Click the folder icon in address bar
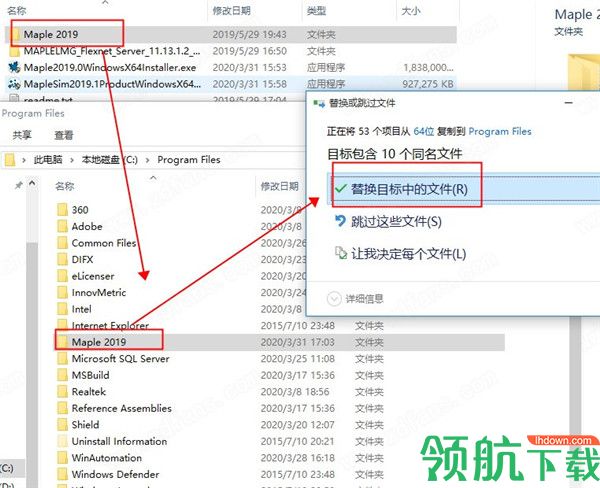The height and width of the screenshot is (488, 600). (10, 160)
